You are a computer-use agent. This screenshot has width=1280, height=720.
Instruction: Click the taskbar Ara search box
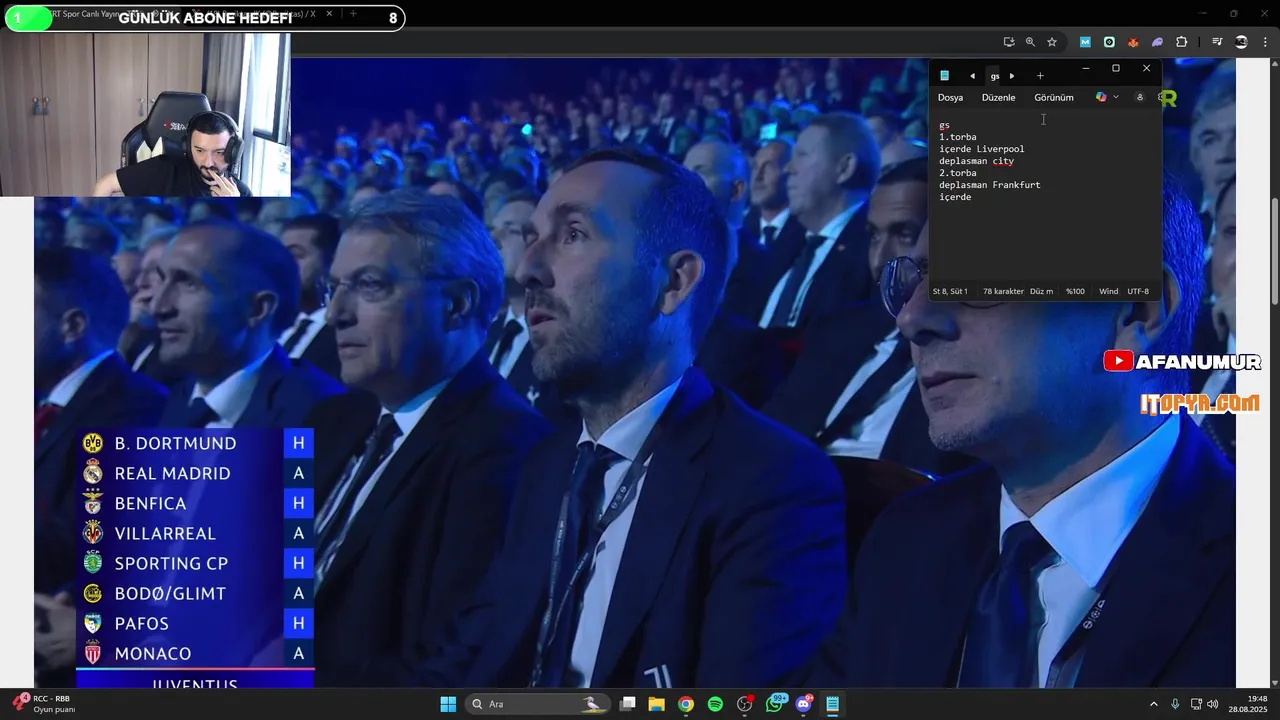539,704
